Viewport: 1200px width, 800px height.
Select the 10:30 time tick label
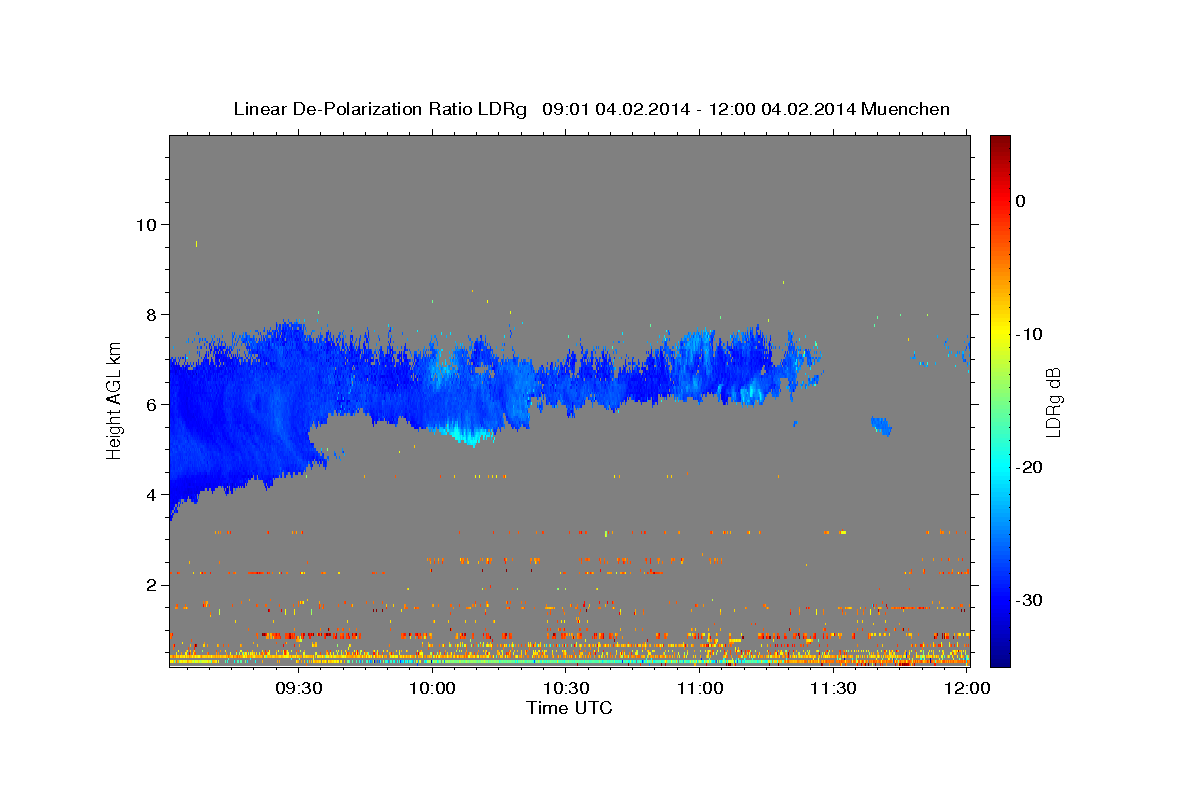(x=566, y=688)
